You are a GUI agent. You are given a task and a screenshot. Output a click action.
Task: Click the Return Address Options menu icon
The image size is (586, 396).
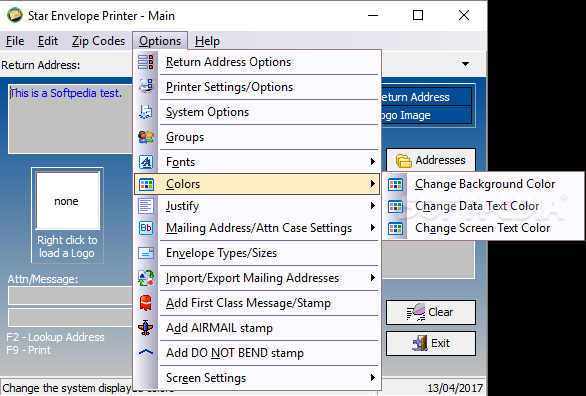point(146,62)
